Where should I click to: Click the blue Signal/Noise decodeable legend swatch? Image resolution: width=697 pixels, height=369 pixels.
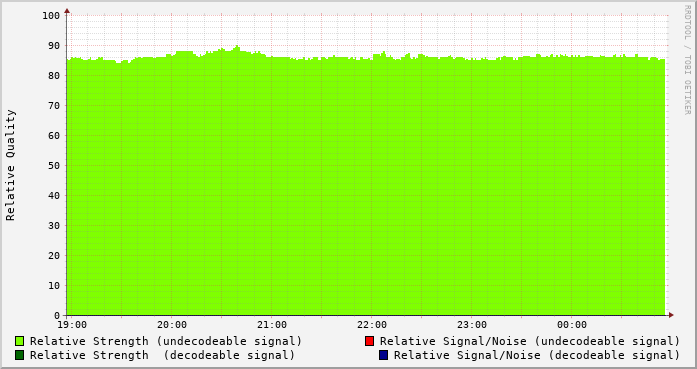point(383,355)
